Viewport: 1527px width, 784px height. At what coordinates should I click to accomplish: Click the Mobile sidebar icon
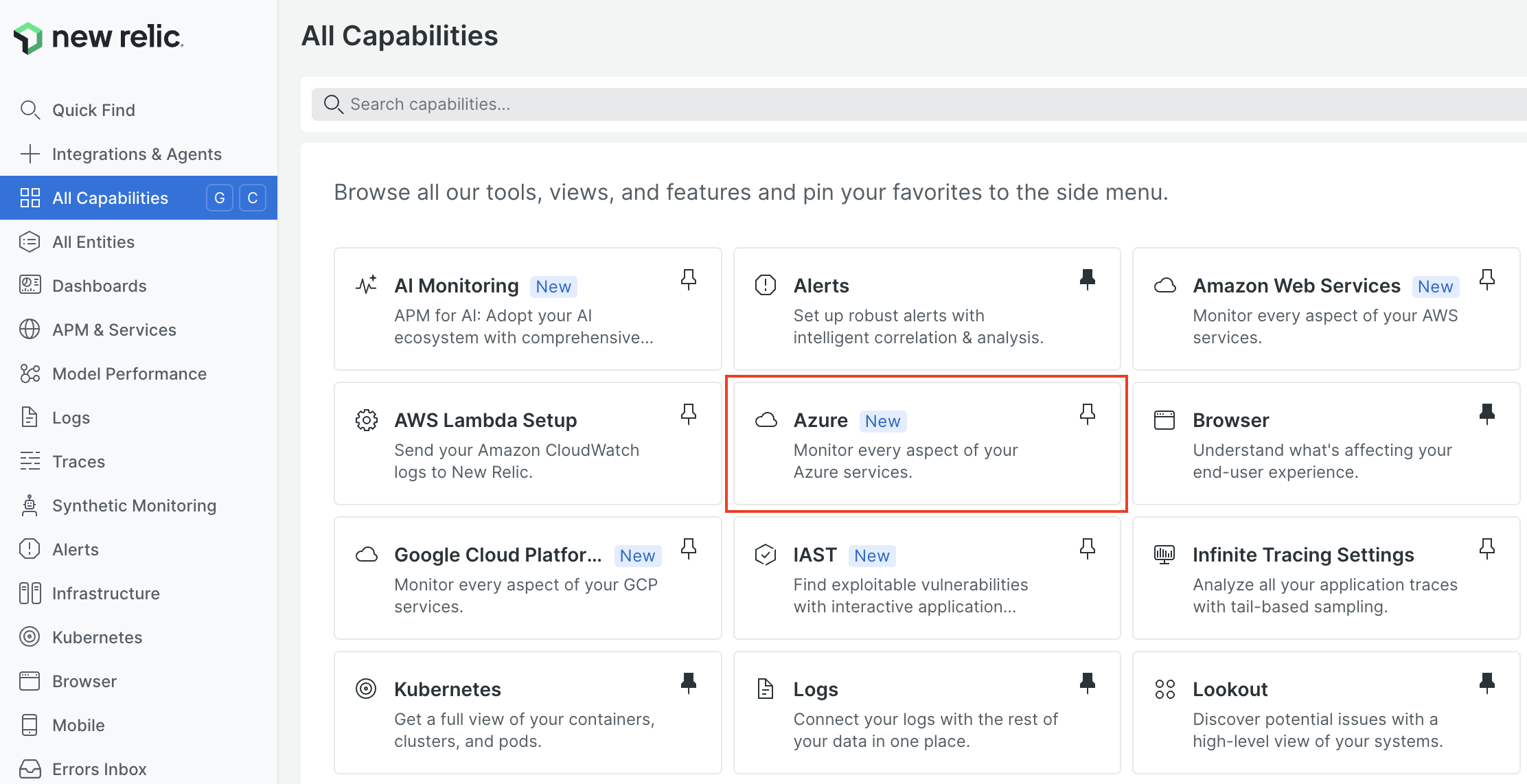30,725
